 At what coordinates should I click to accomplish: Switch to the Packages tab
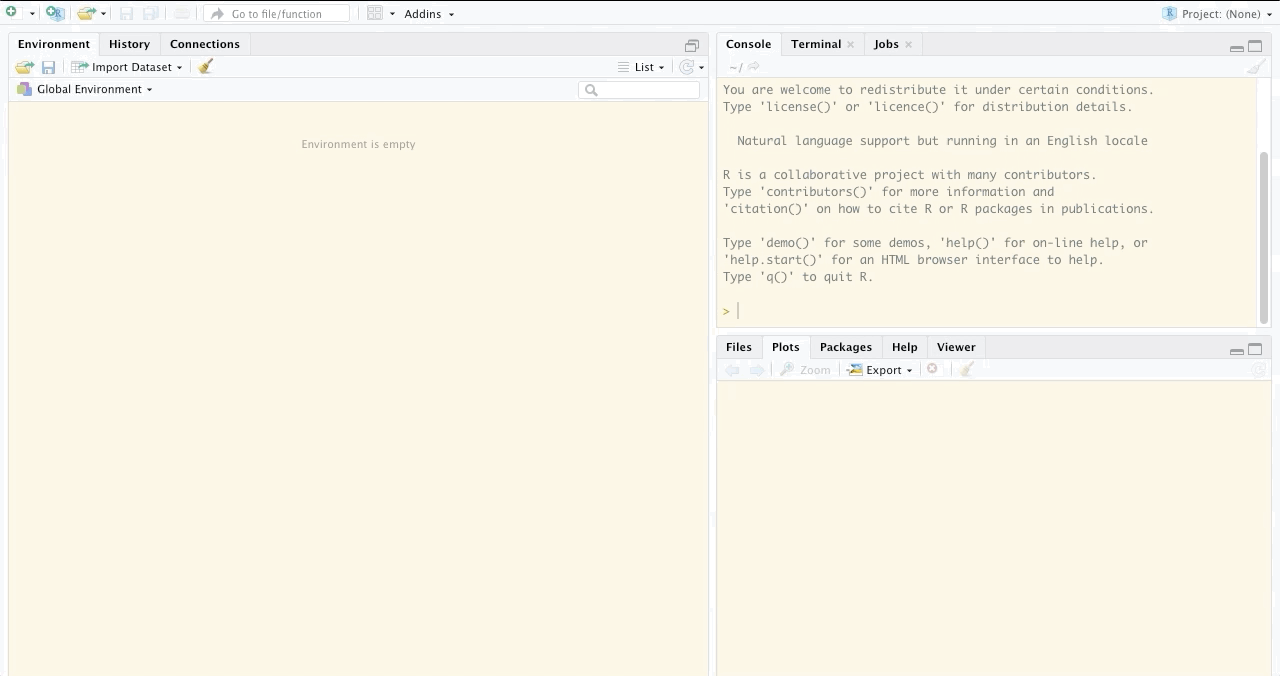click(x=845, y=347)
